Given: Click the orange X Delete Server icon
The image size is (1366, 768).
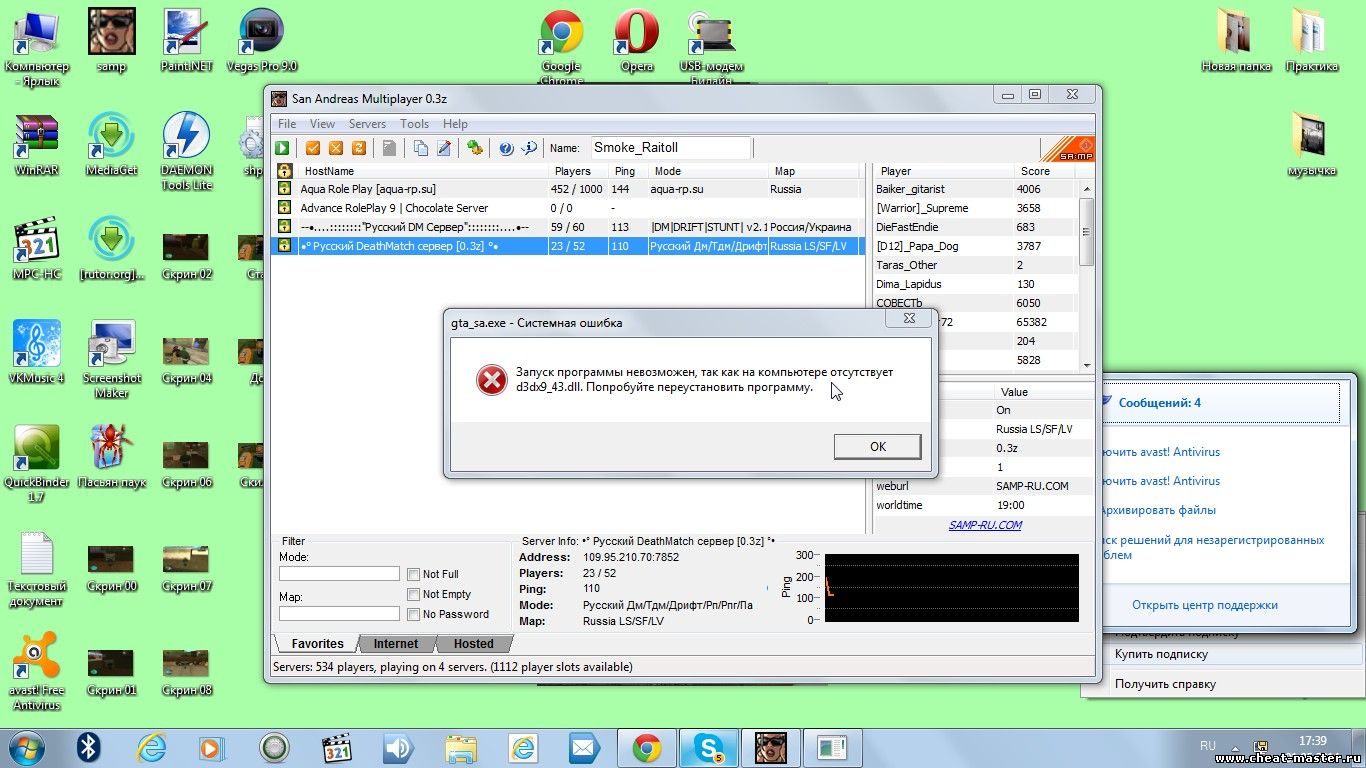Looking at the screenshot, I should click(335, 148).
